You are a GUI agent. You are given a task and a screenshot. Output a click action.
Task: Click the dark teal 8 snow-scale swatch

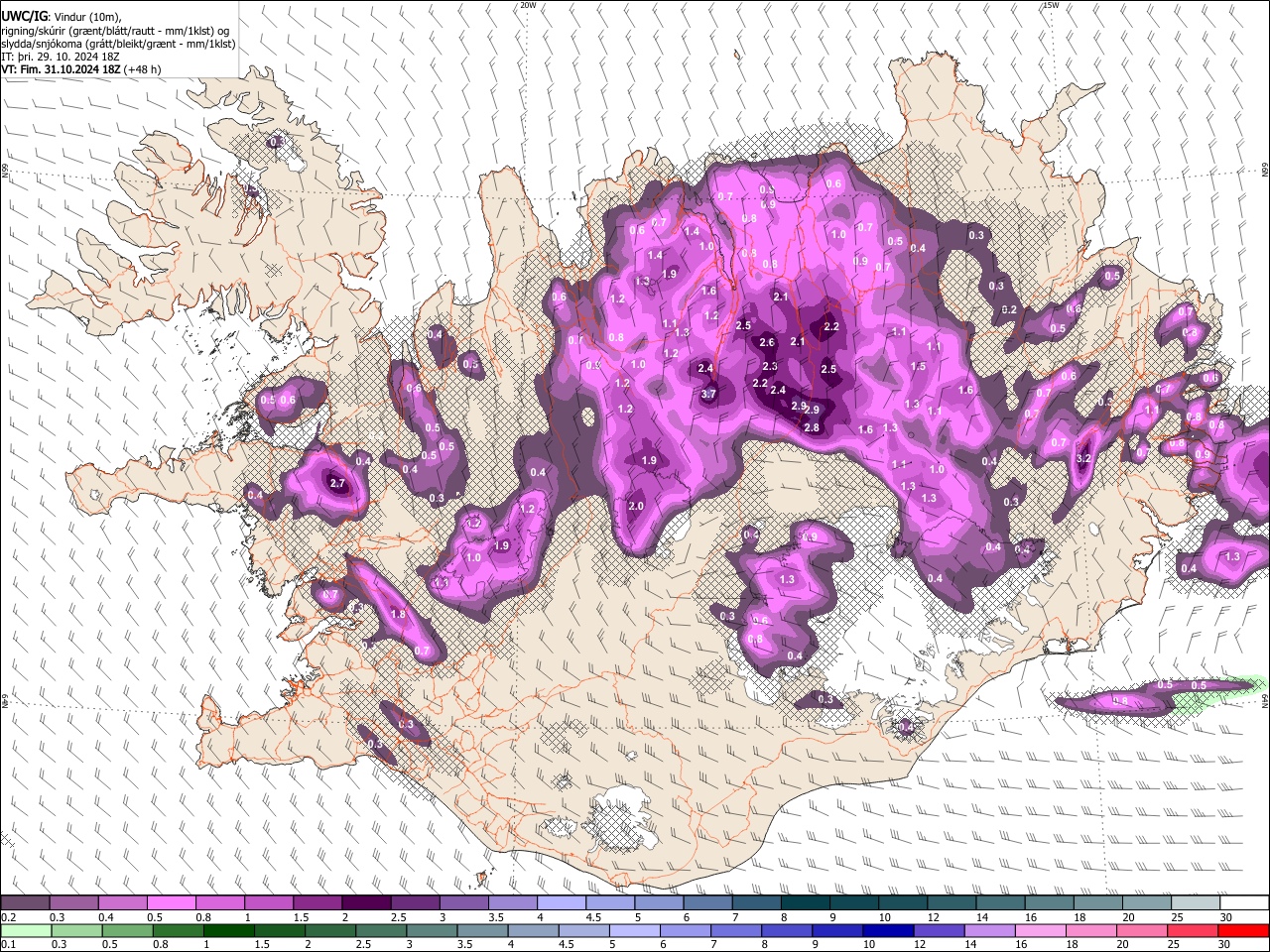(x=805, y=903)
